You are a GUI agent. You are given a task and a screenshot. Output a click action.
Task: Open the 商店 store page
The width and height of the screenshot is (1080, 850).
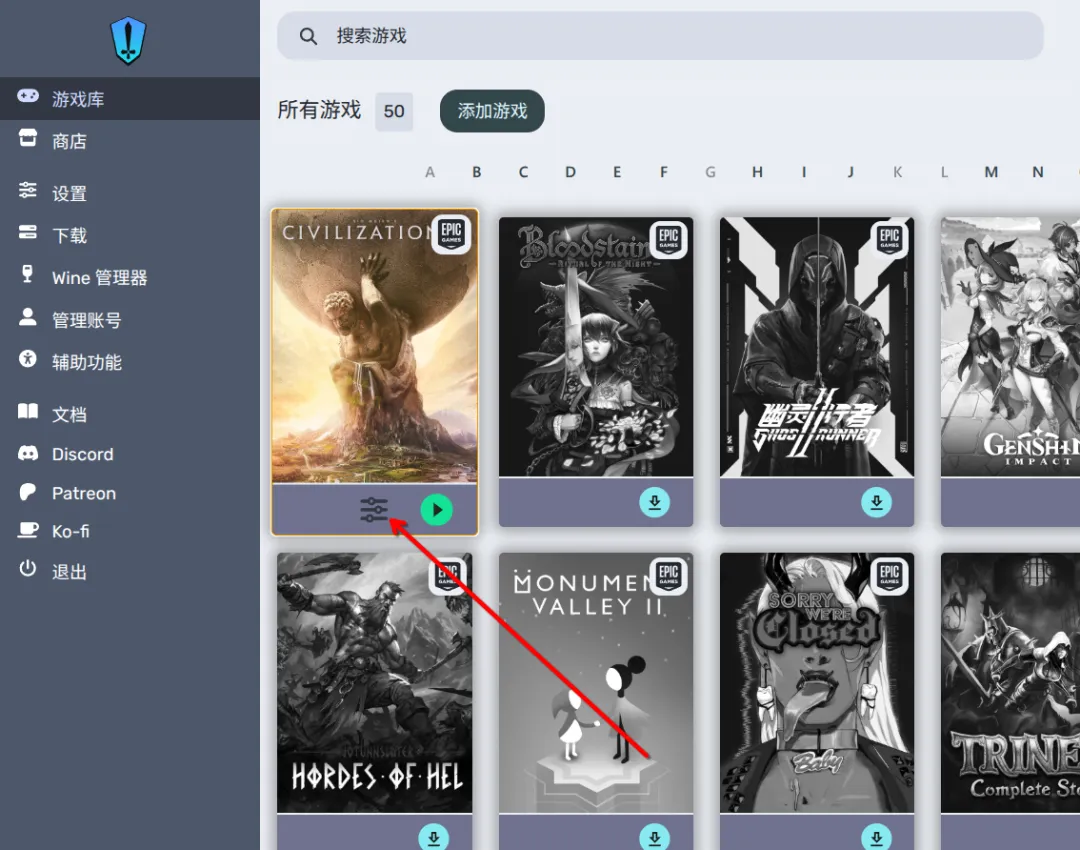point(129,141)
